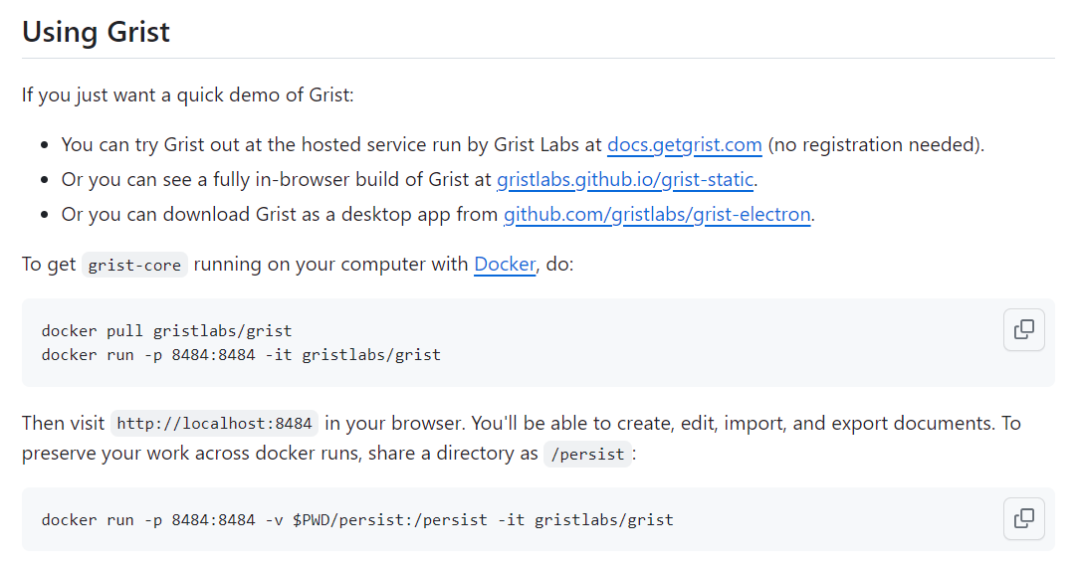
Task: Open the docs.getgrist.com link
Action: pyautogui.click(x=684, y=145)
